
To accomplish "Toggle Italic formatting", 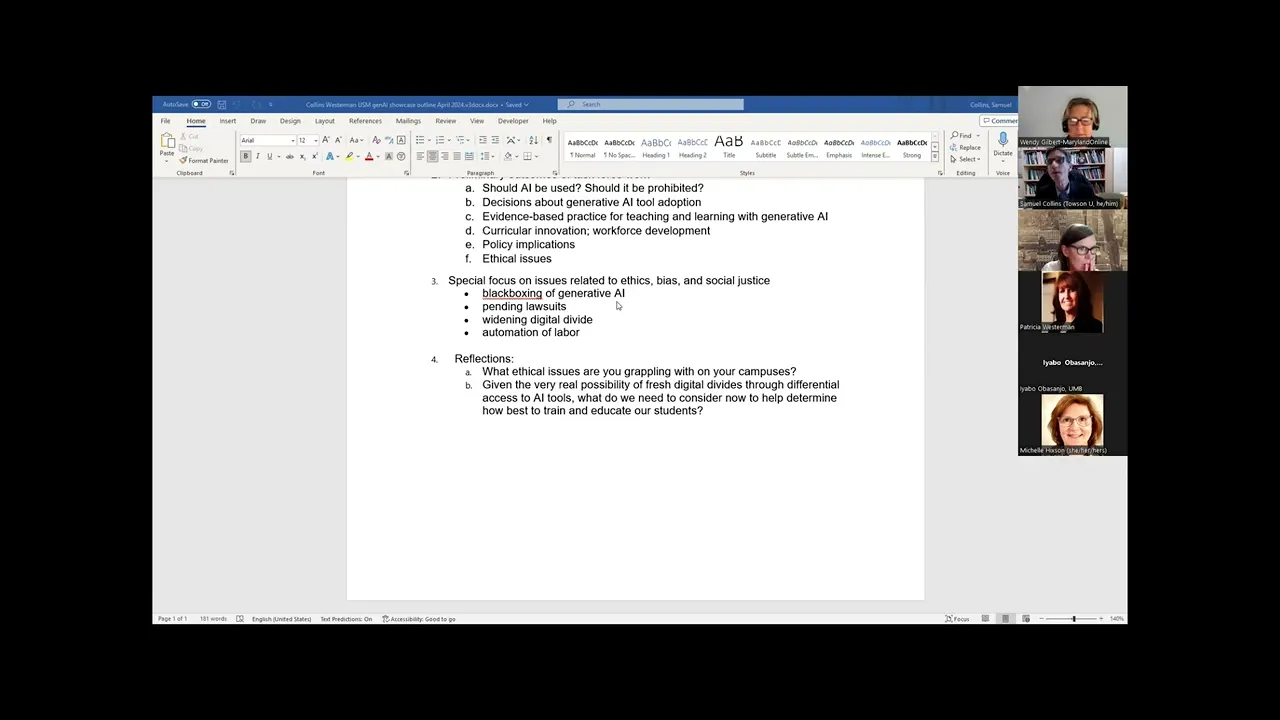I will 257,156.
